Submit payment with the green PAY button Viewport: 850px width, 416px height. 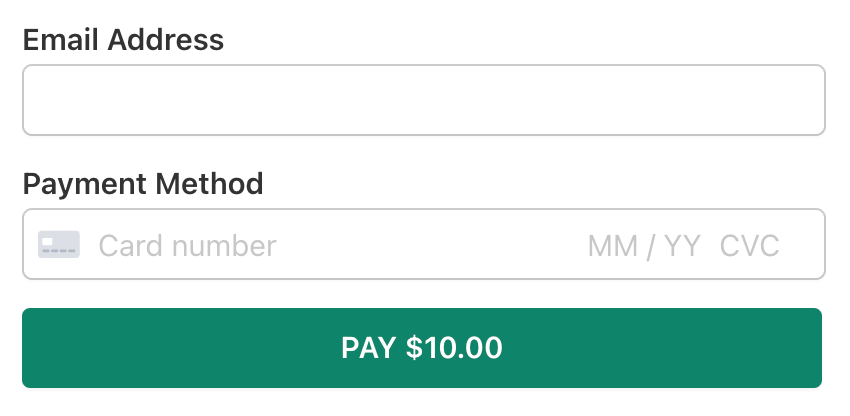click(422, 348)
